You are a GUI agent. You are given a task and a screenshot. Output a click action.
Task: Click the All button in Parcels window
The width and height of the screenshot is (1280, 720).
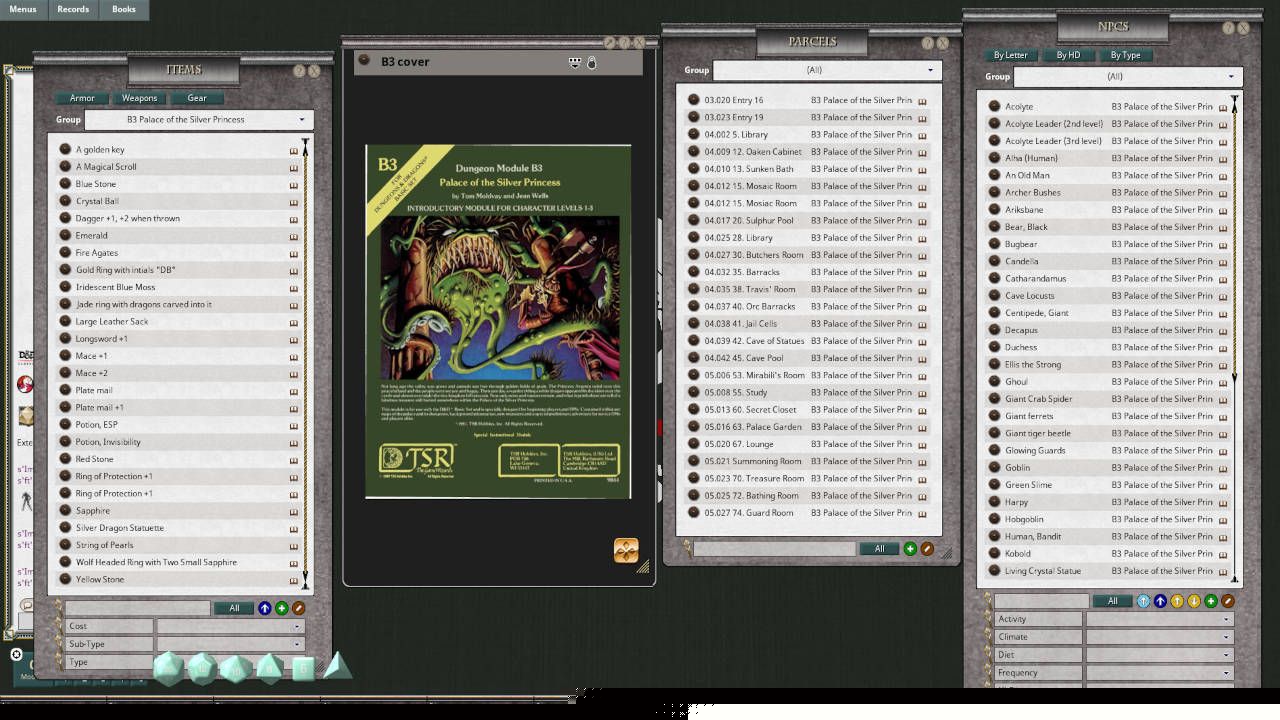880,549
